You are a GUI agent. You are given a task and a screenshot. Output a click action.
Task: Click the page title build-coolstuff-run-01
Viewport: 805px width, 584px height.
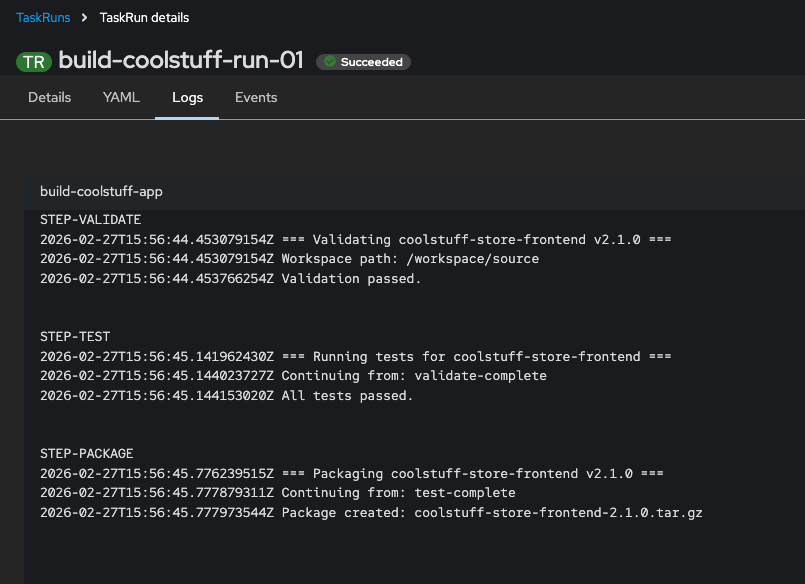point(183,61)
